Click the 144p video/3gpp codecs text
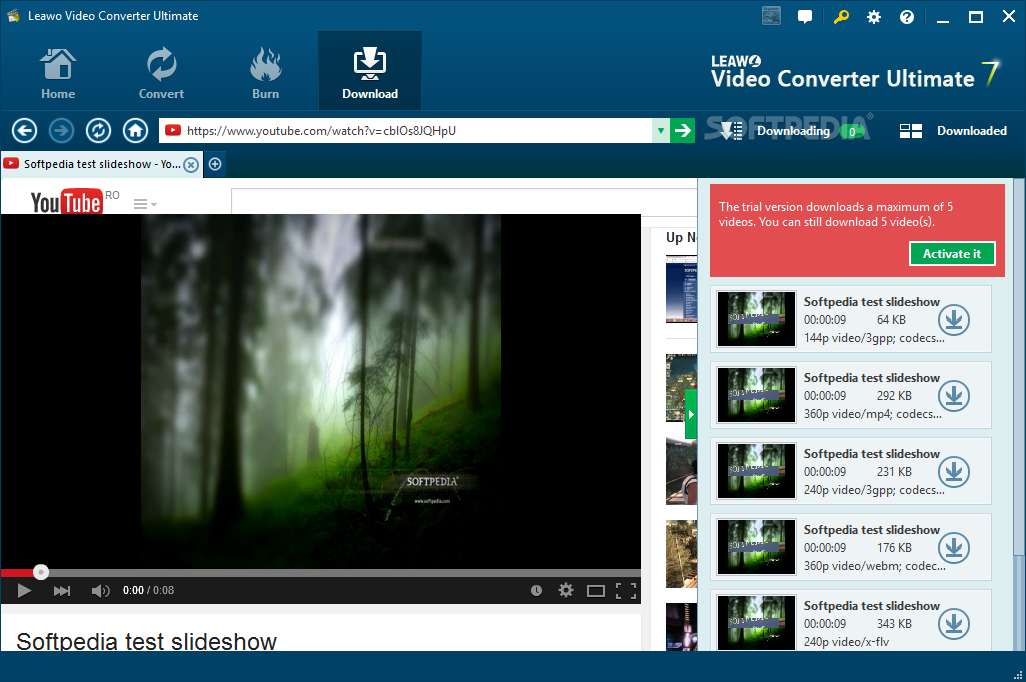The height and width of the screenshot is (682, 1026). (874, 338)
